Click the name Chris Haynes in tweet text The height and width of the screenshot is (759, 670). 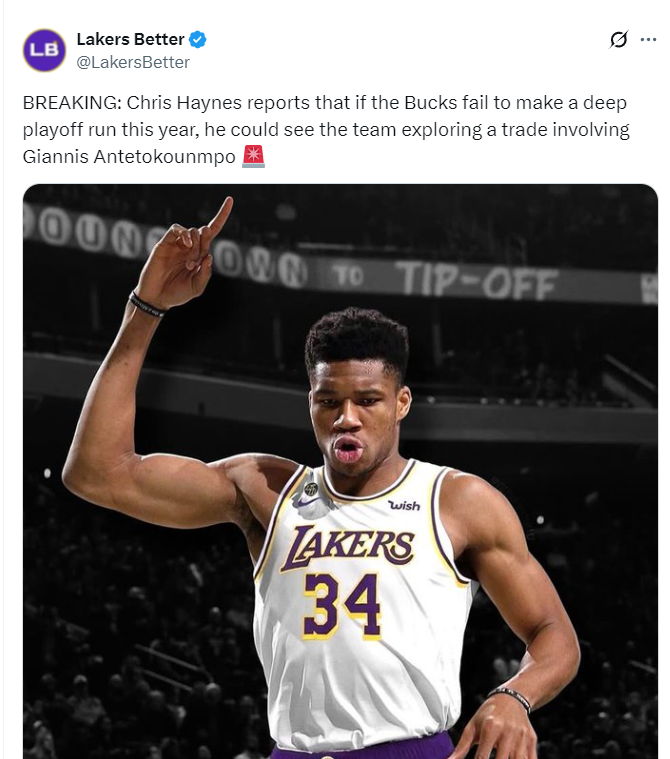pyautogui.click(x=184, y=103)
